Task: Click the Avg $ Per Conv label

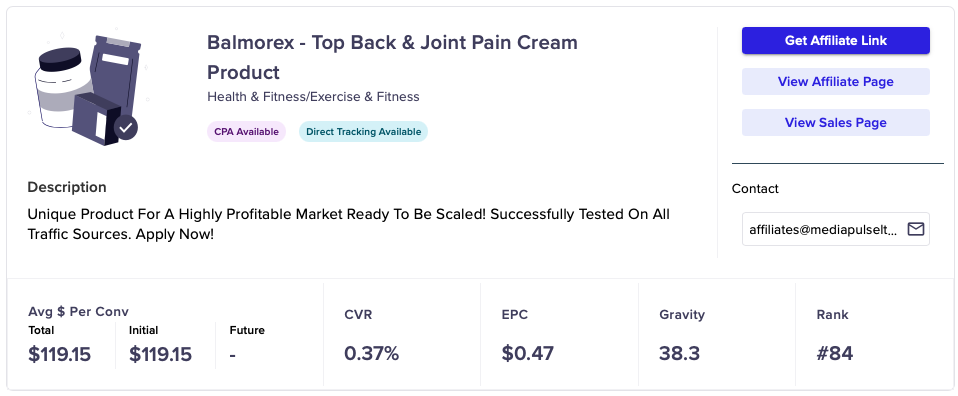Action: (78, 312)
